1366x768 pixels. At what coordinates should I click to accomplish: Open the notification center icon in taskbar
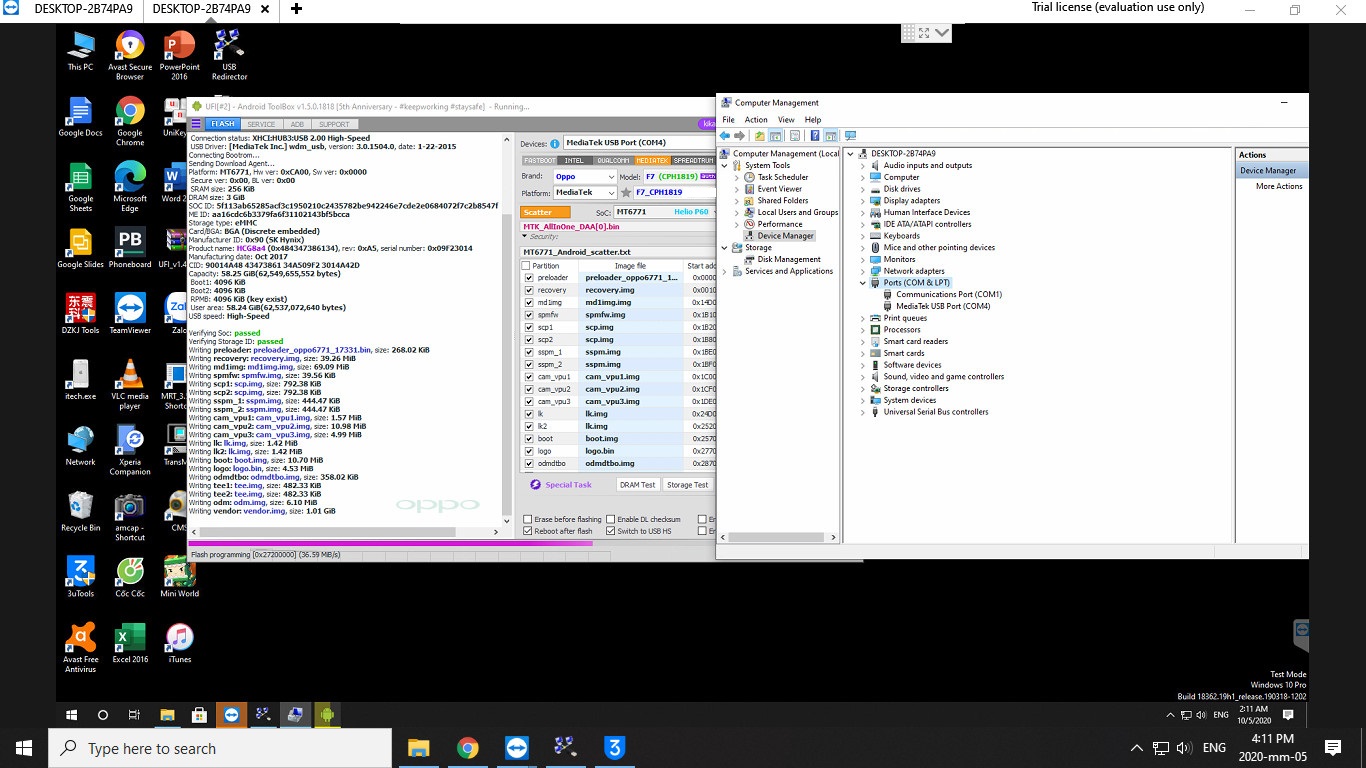[x=1332, y=748]
